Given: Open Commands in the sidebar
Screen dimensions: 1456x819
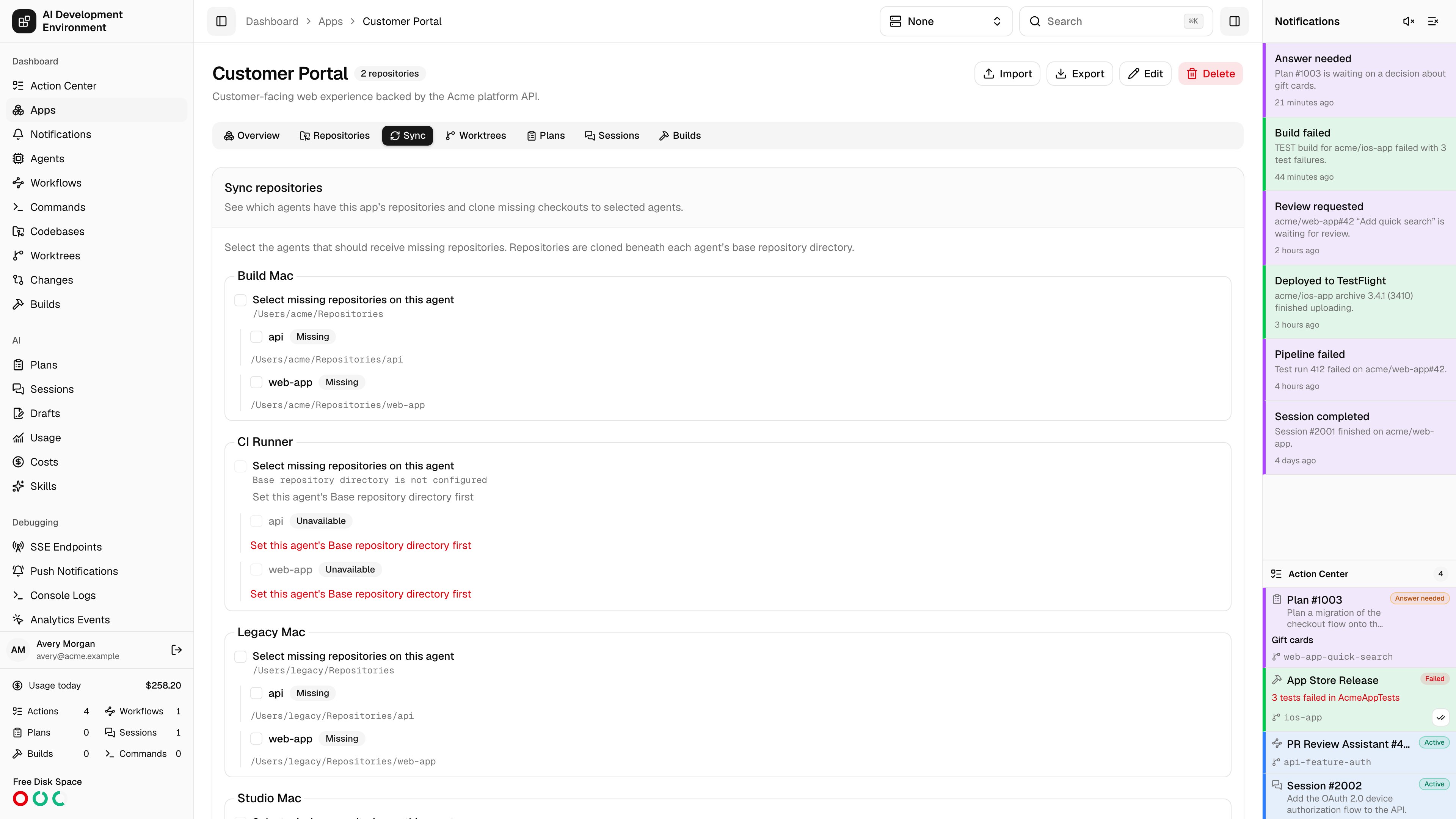Looking at the screenshot, I should point(97,207).
